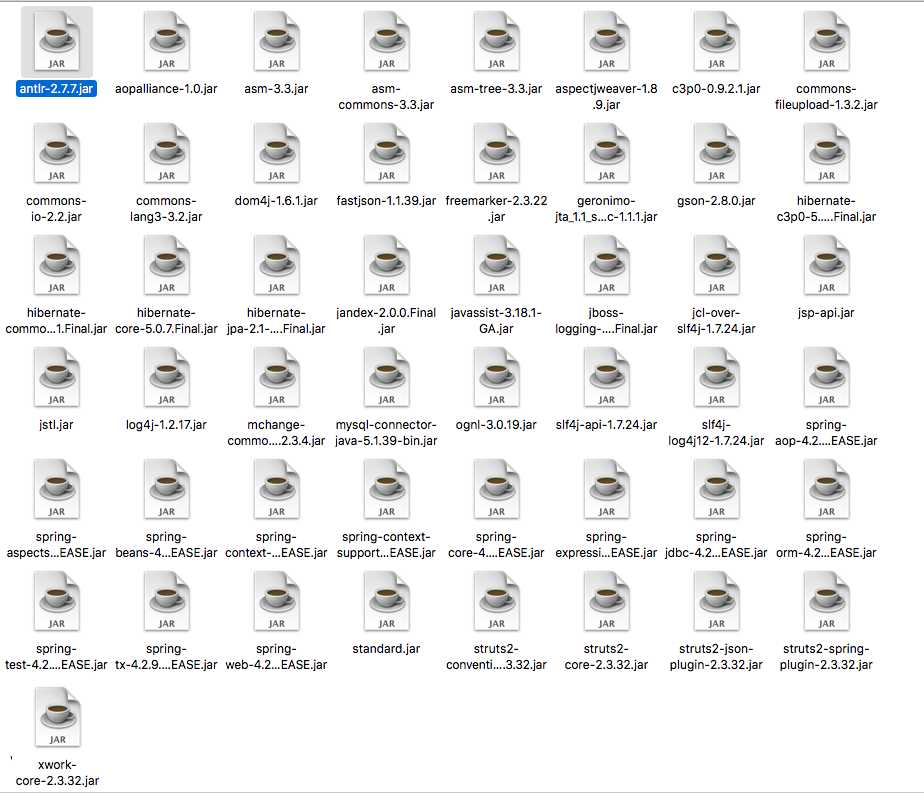Select the jboss-logging jar icon
This screenshot has width=924, height=794.
coord(606,266)
